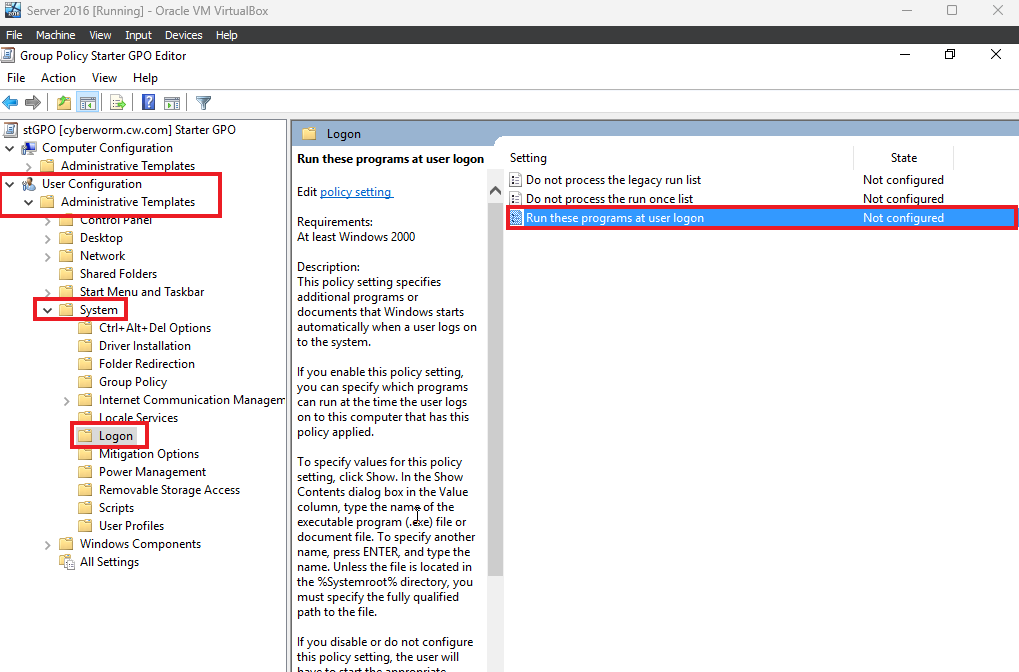Screen dimensions: 1019x672
Task: Click the policy setting link
Action: click(x=356, y=192)
